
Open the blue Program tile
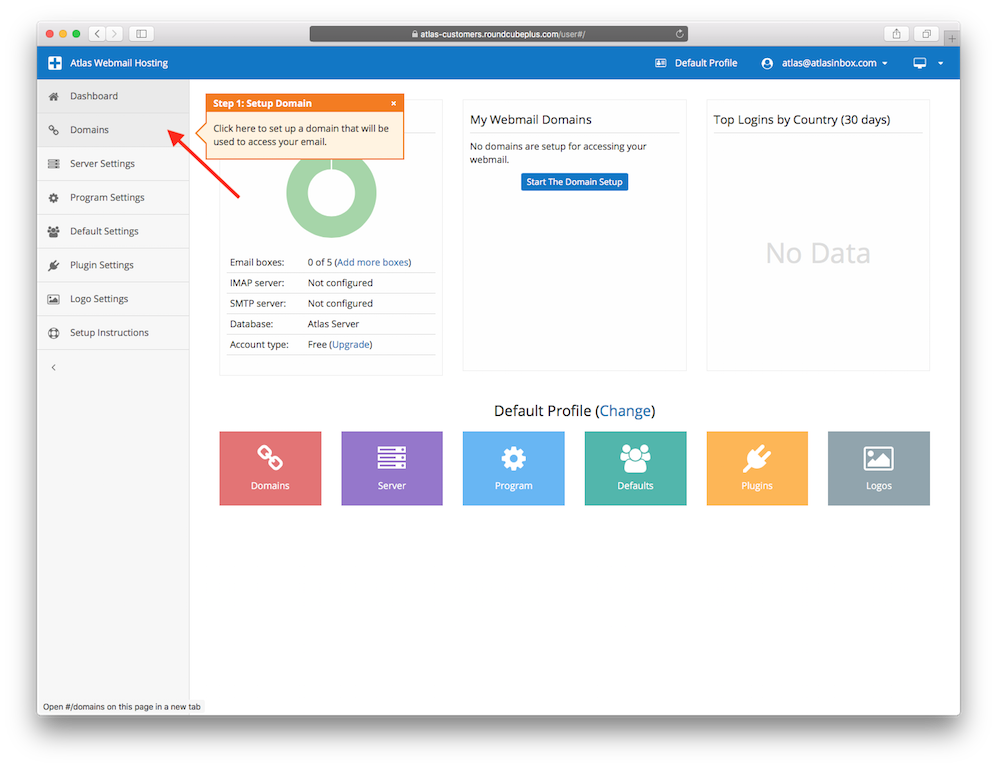click(513, 469)
